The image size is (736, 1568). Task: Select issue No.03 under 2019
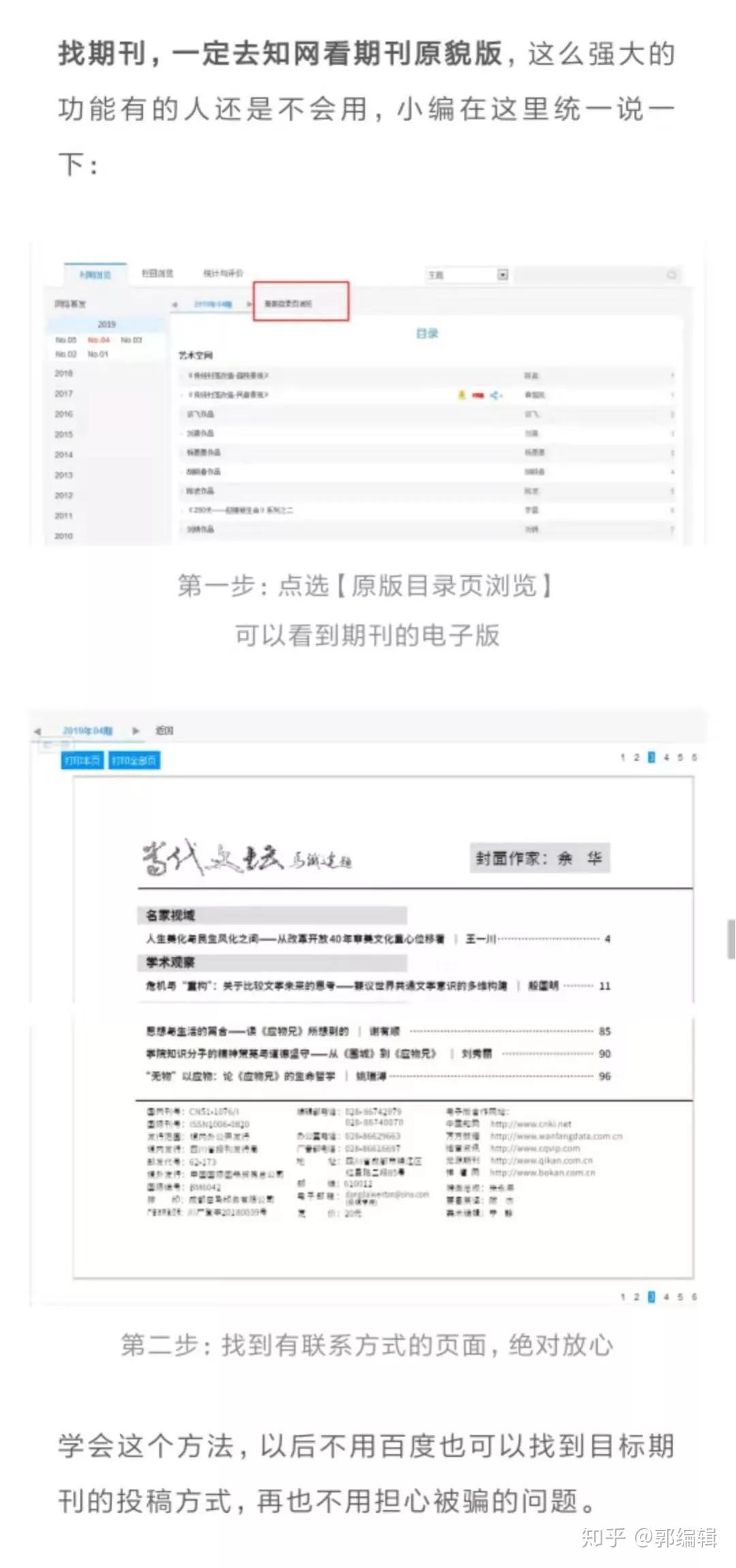(x=131, y=340)
